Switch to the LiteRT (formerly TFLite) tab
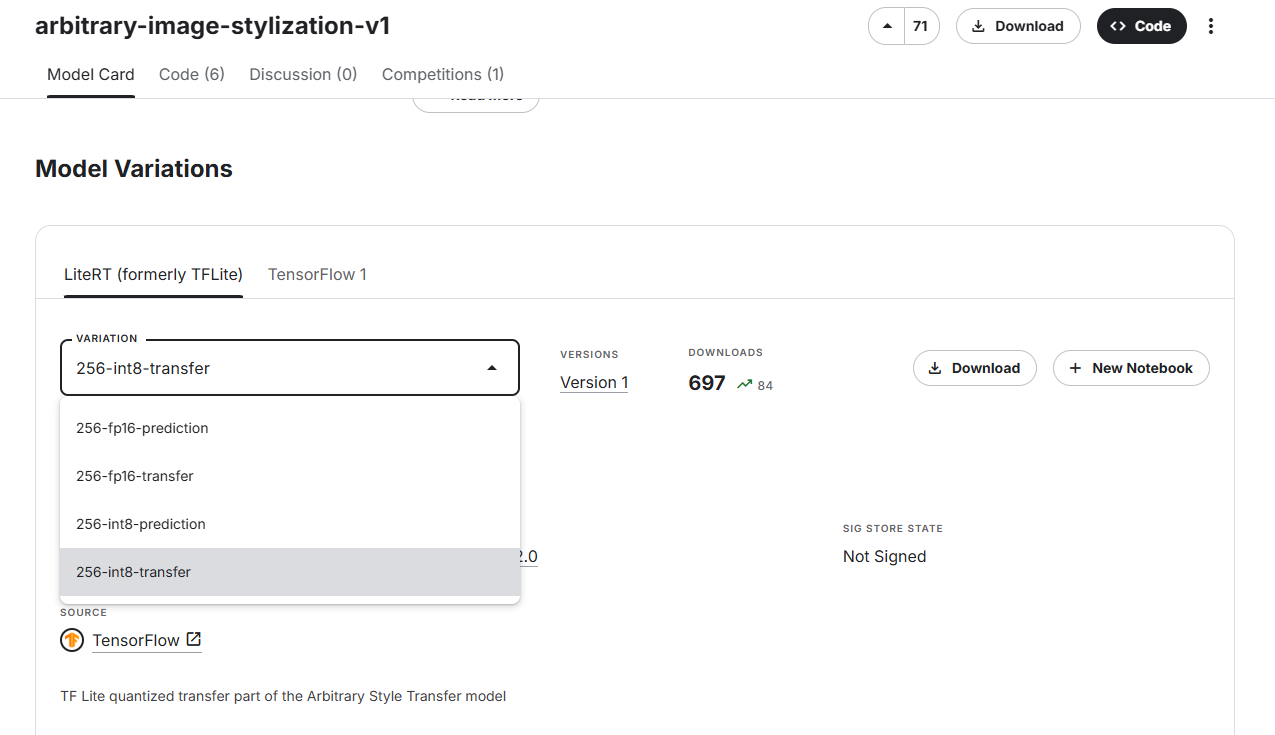1275x735 pixels. [x=153, y=274]
